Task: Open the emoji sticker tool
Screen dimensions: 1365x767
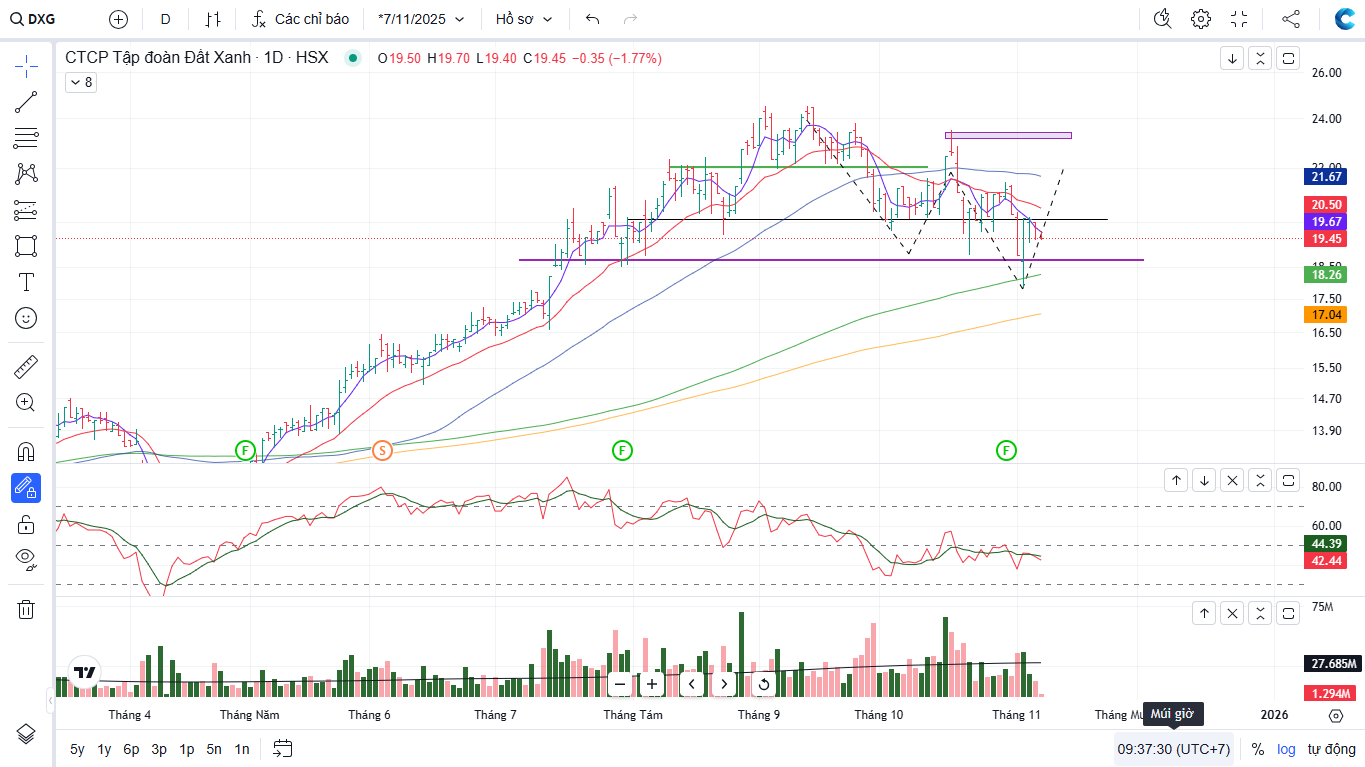Action: click(x=26, y=318)
